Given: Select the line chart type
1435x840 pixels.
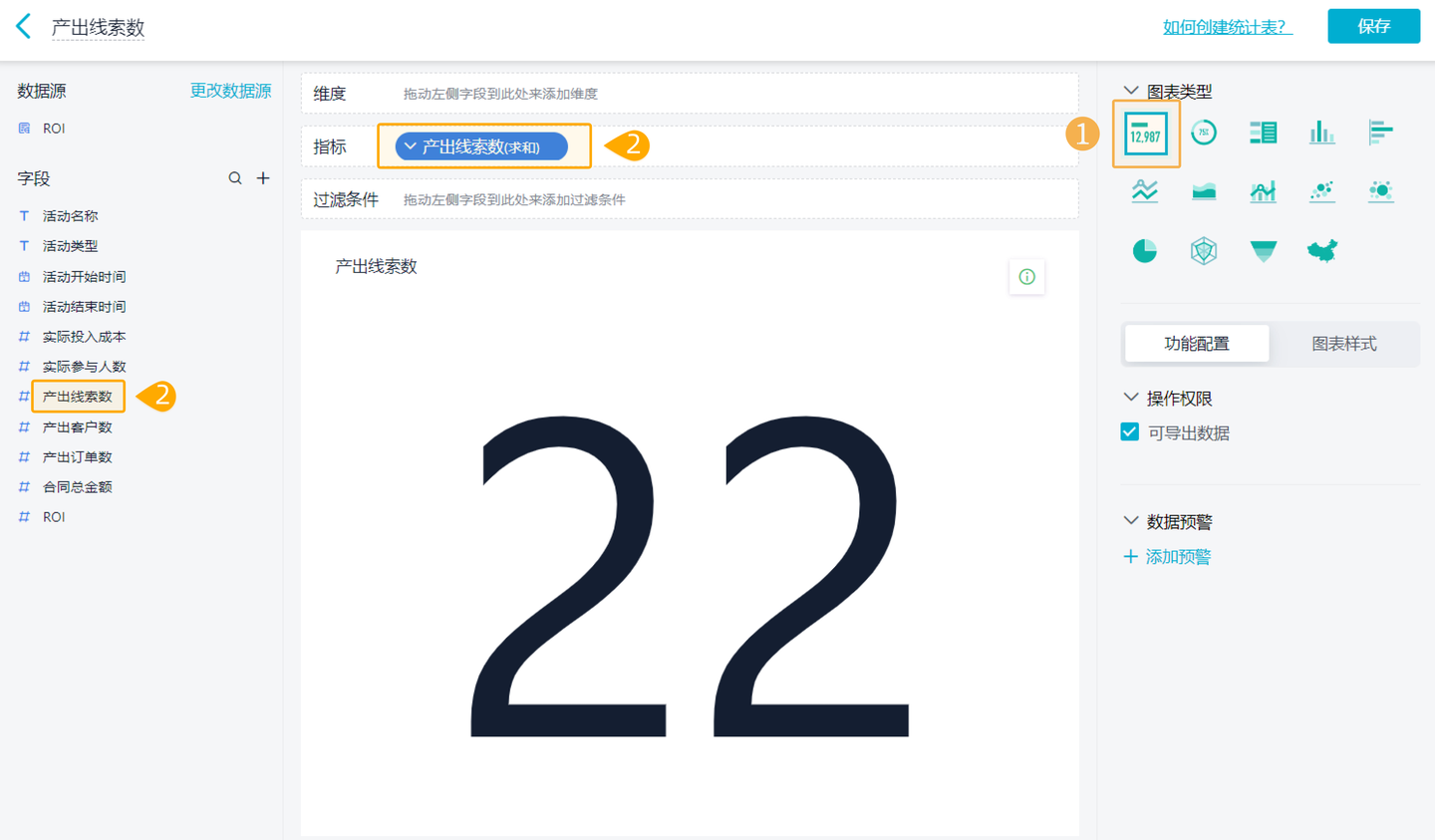Looking at the screenshot, I should (1144, 191).
